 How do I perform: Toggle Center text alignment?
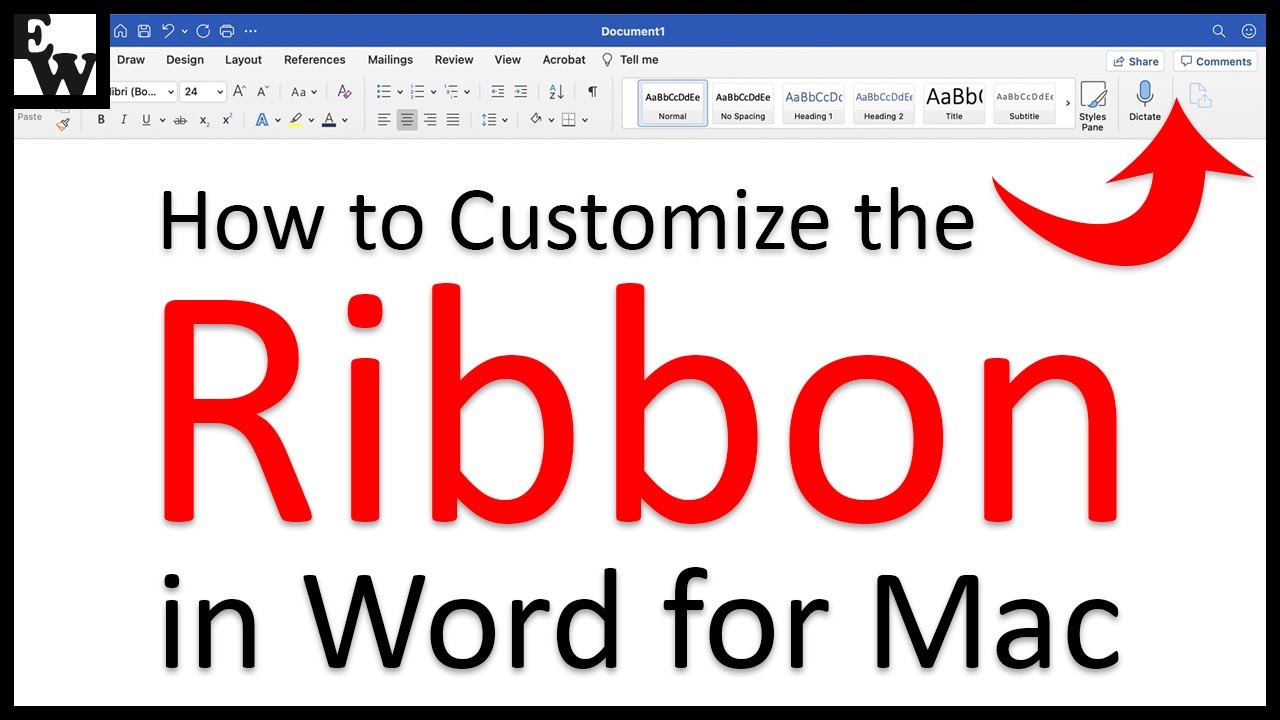(x=407, y=120)
